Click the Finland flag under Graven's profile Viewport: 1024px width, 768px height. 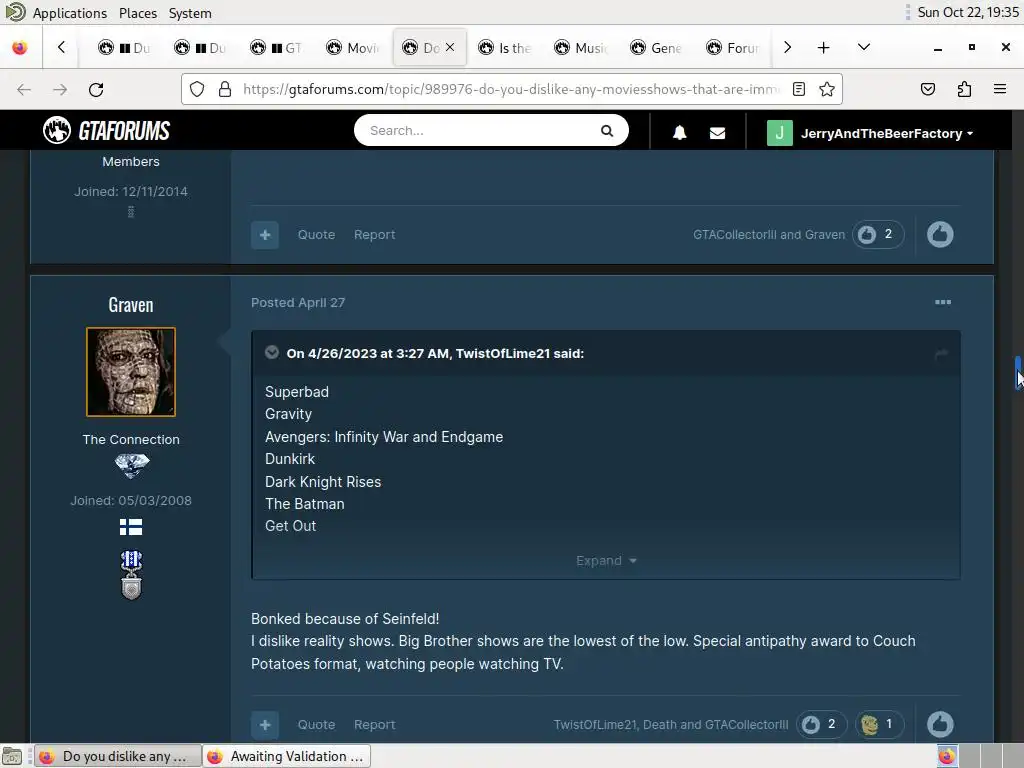(131, 527)
